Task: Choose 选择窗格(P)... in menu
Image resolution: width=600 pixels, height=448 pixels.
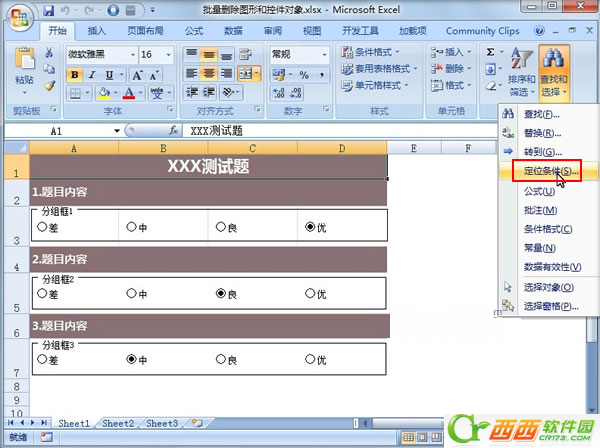Action: [x=549, y=306]
